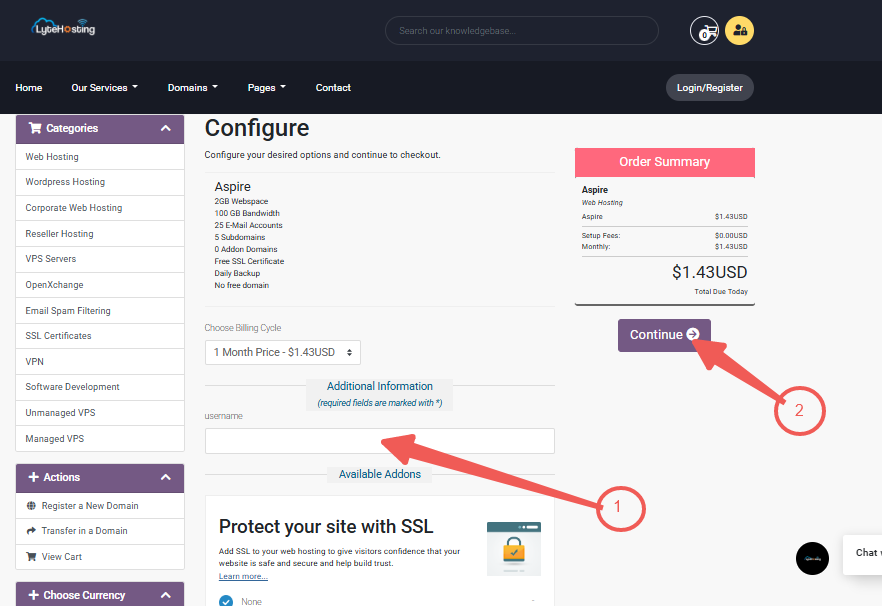The height and width of the screenshot is (606, 882).
Task: Click the yellow user account icon
Action: click(x=739, y=30)
